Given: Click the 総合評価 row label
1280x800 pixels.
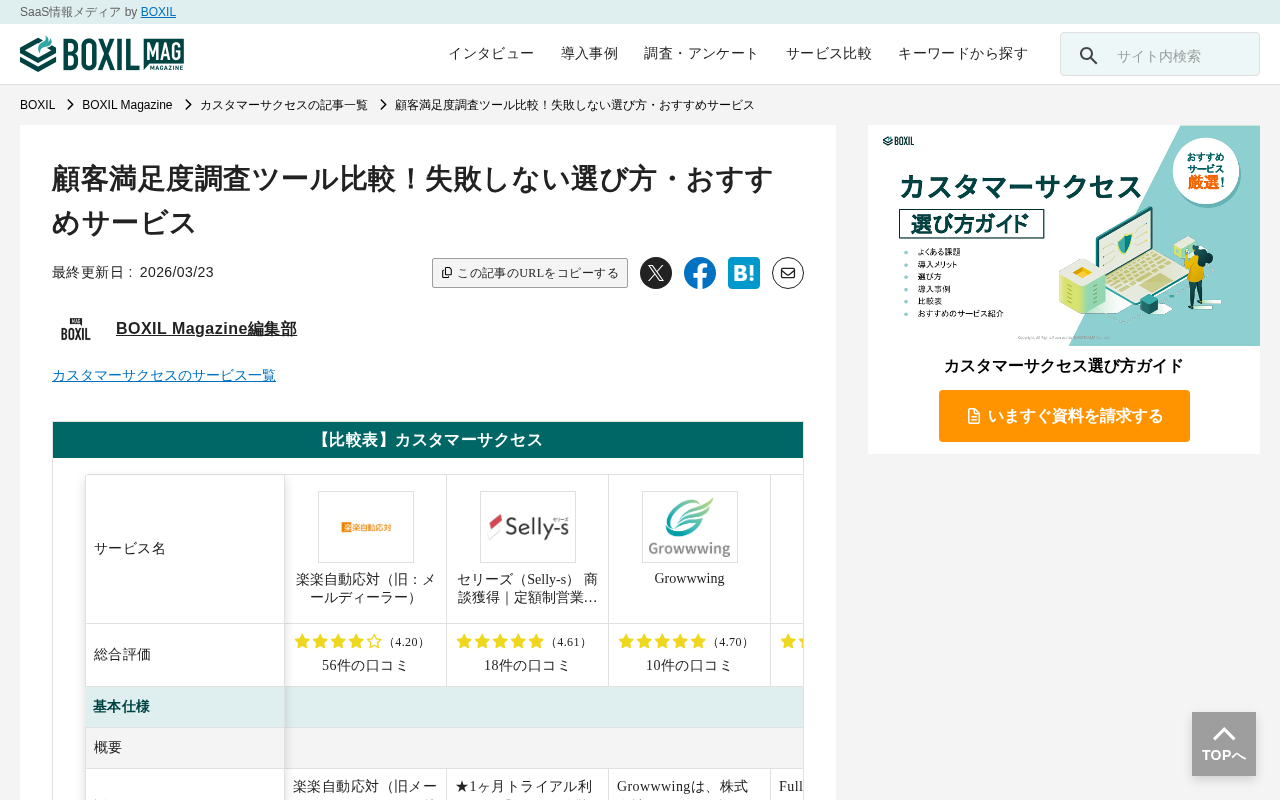Looking at the screenshot, I should click(123, 655).
